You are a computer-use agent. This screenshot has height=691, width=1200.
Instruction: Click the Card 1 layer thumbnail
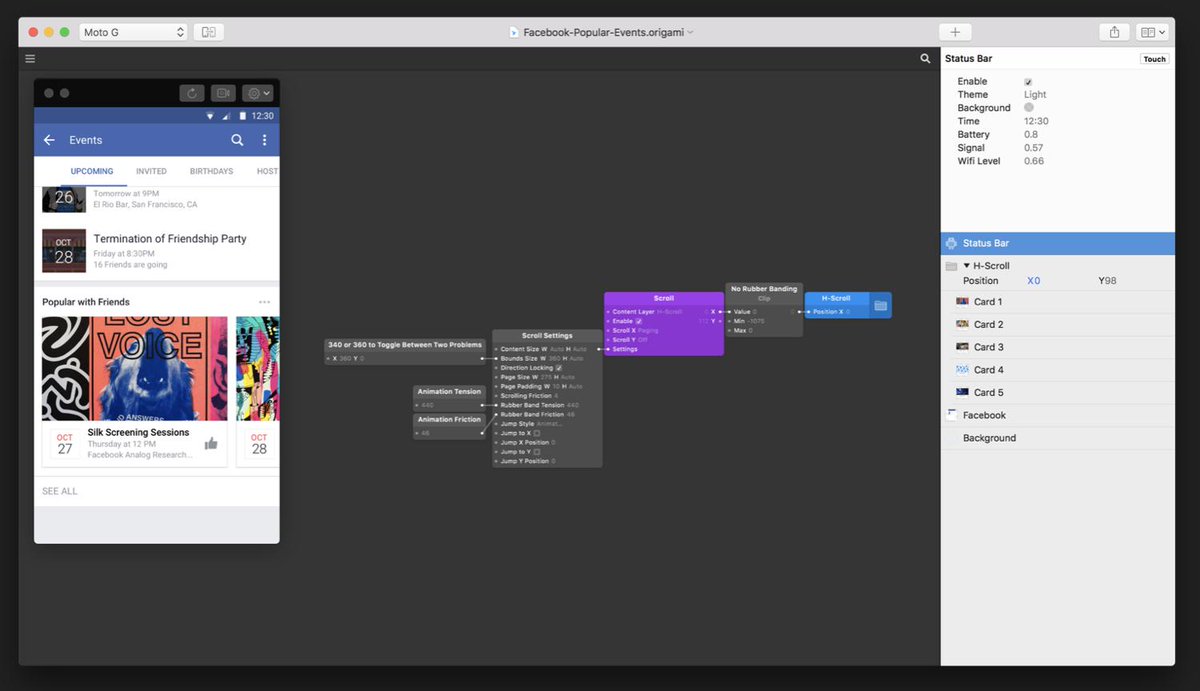pyautogui.click(x=962, y=301)
